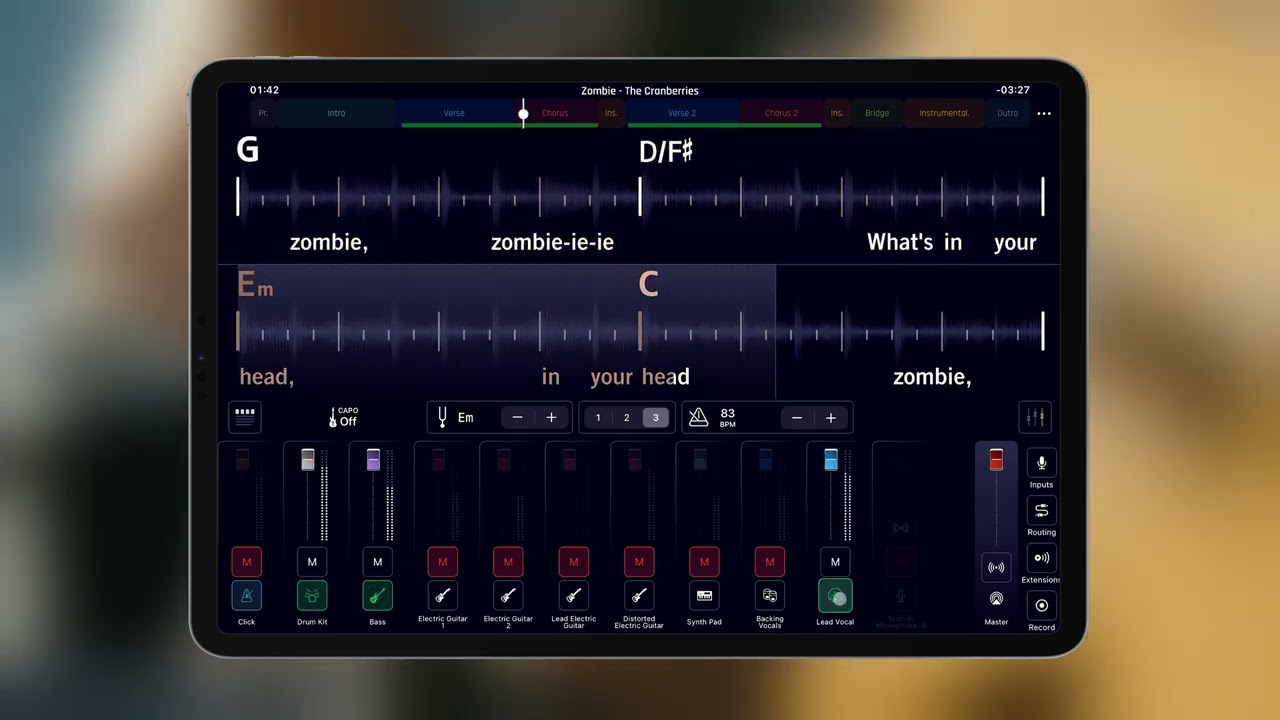Image resolution: width=1280 pixels, height=720 pixels.
Task: Jump to the Intro section
Action: [336, 114]
